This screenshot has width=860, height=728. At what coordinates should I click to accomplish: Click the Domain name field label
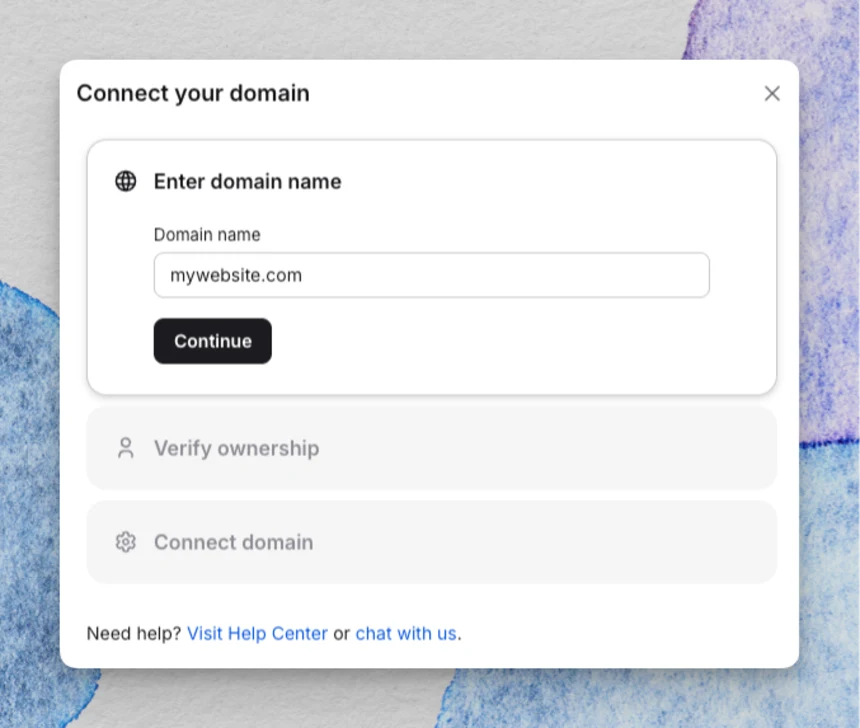207,234
